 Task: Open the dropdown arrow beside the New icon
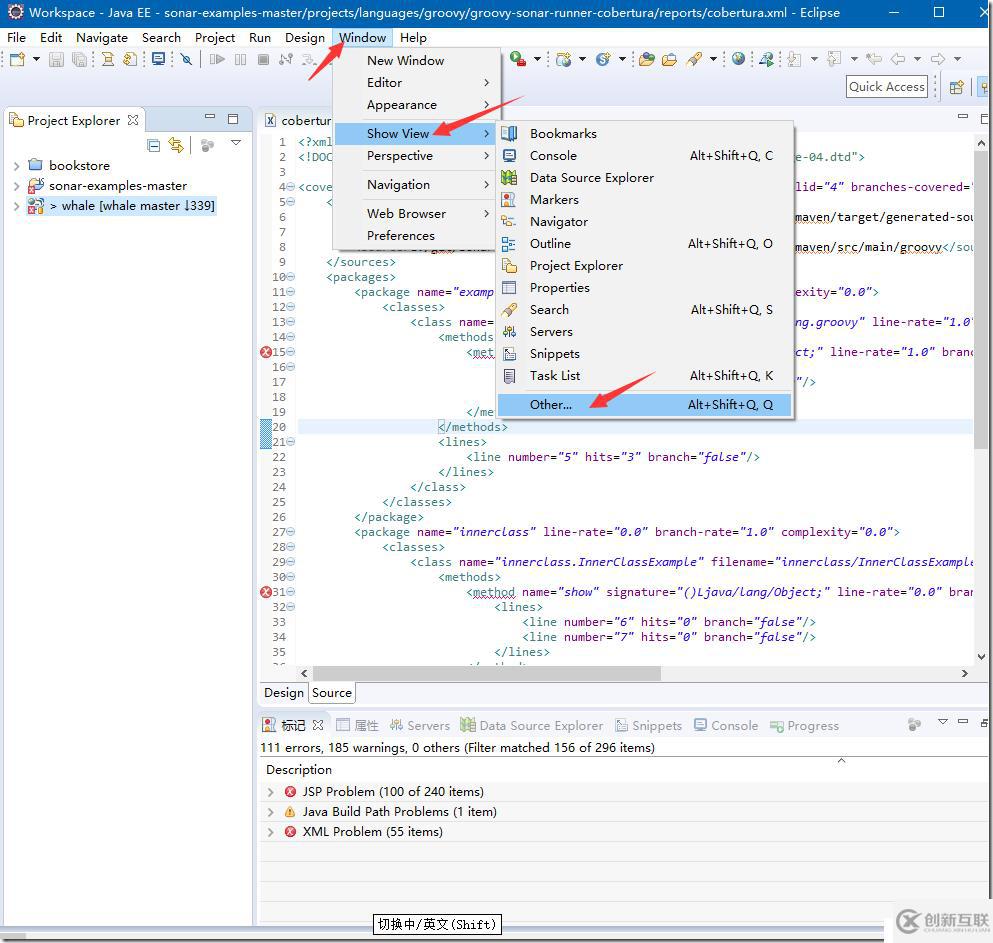pyautogui.click(x=36, y=59)
